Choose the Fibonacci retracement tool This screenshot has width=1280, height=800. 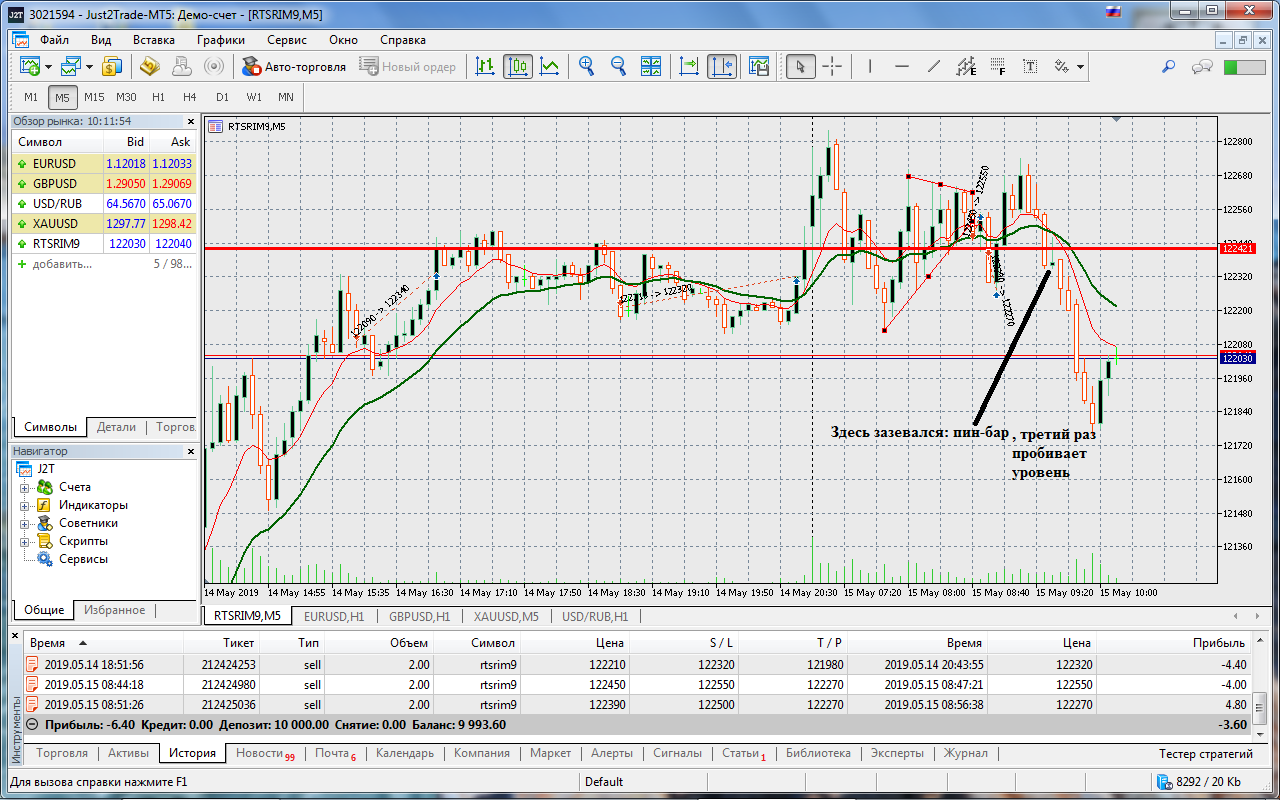pyautogui.click(x=998, y=67)
